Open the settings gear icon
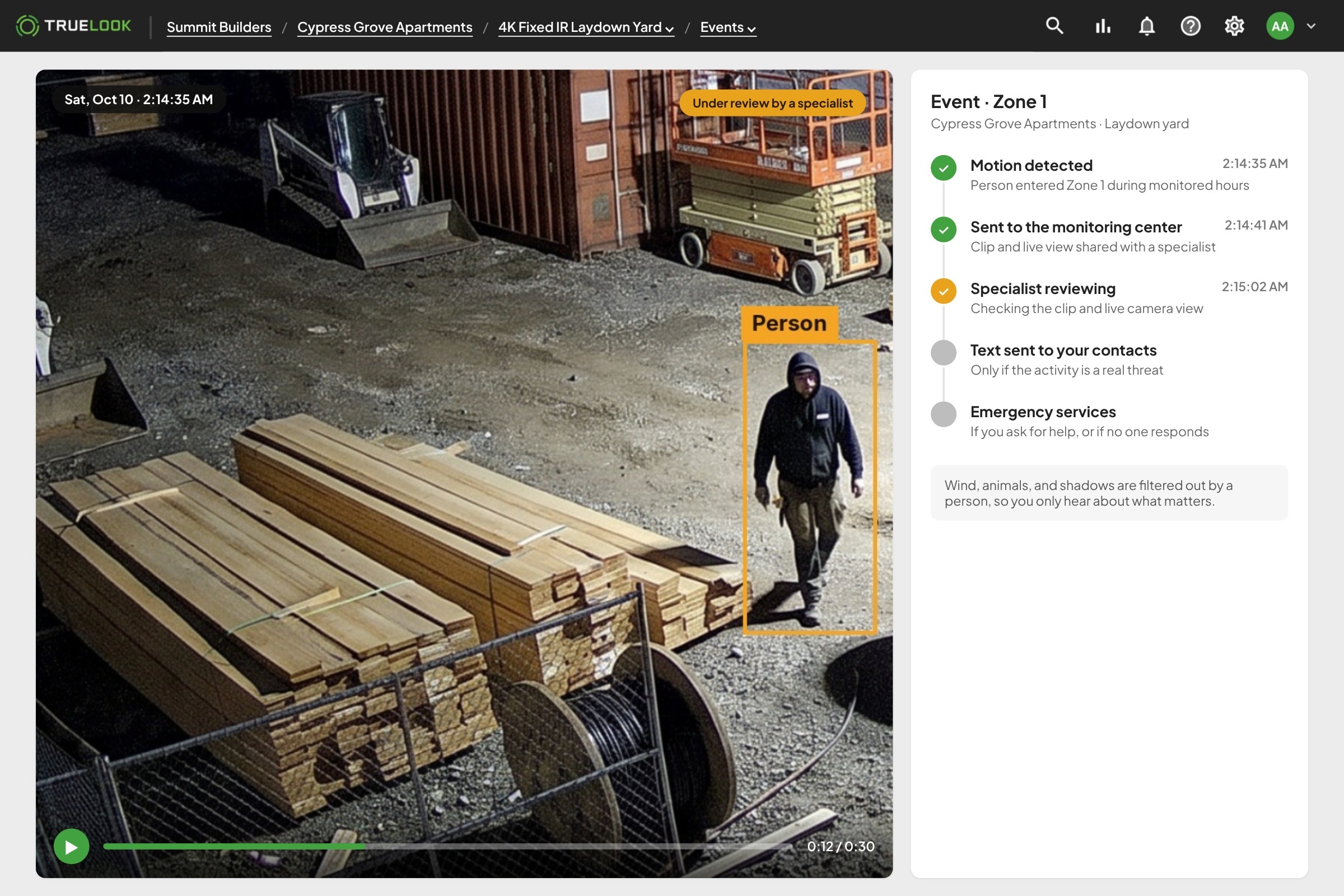The width and height of the screenshot is (1344, 896). pos(1234,26)
